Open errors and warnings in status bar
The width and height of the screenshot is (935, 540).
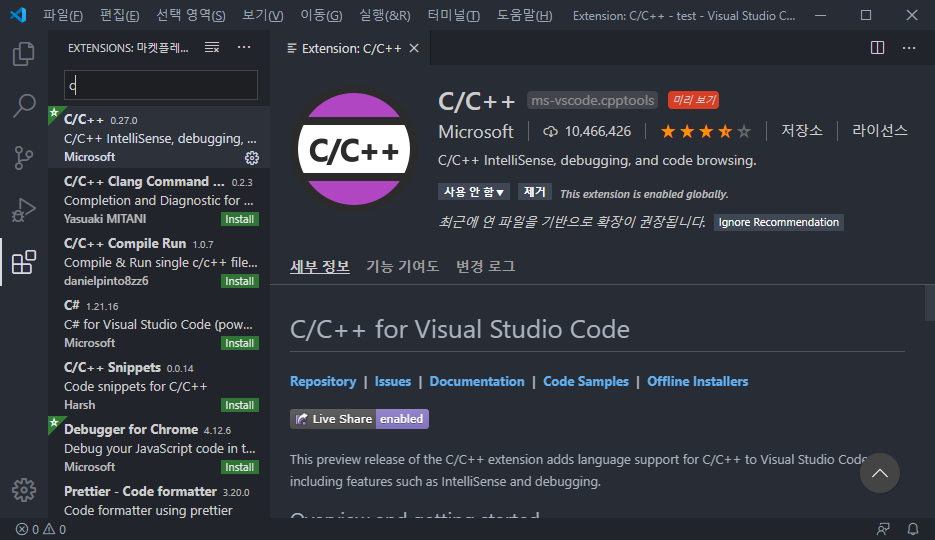click(41, 529)
